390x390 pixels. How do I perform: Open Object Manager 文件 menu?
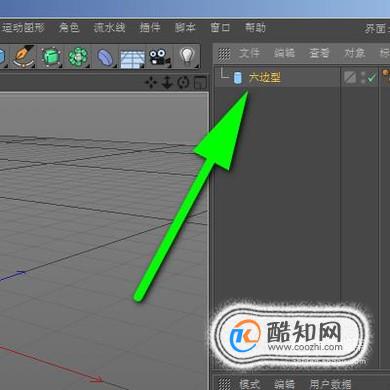point(249,53)
